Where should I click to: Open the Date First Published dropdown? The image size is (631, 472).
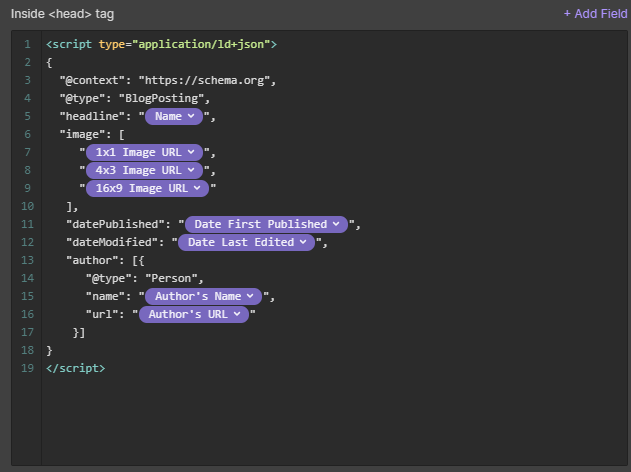267,224
